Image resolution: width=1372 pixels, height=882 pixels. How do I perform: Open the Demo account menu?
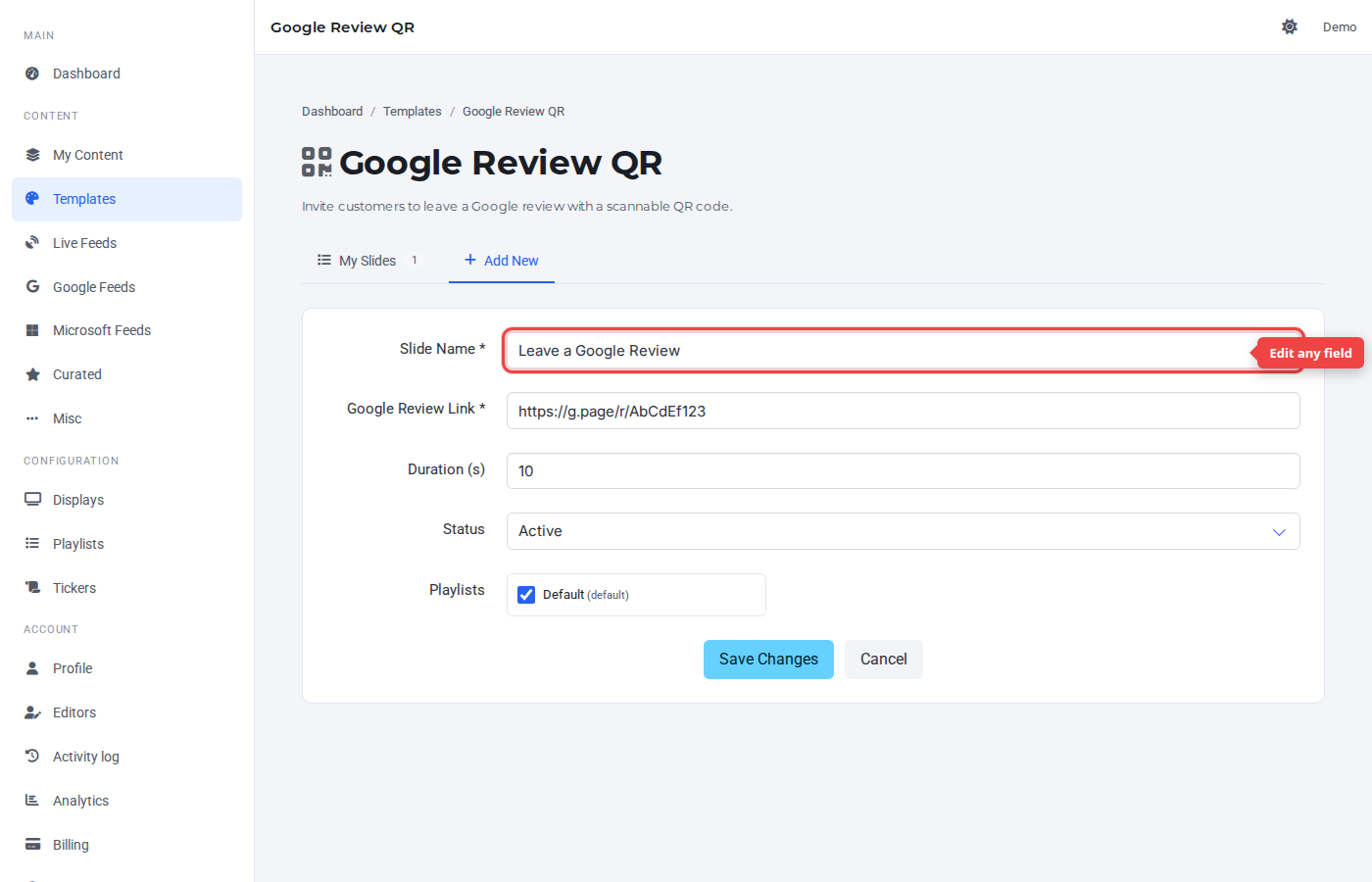[x=1340, y=26]
